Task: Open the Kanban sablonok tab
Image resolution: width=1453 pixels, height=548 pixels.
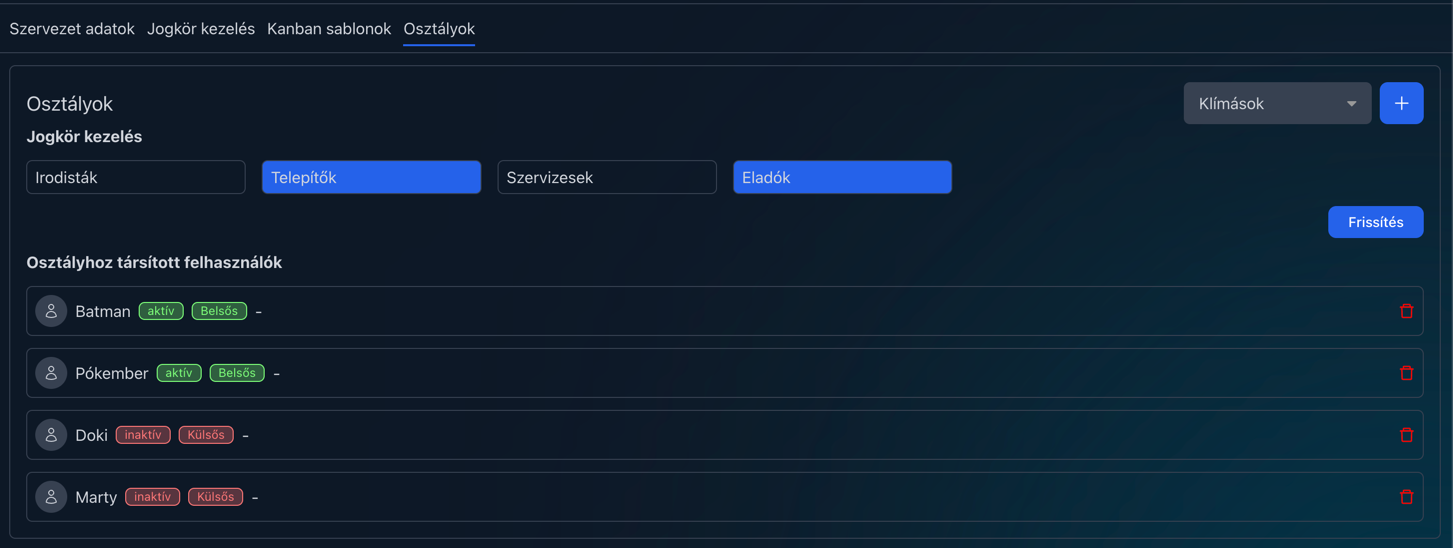Action: 328,29
